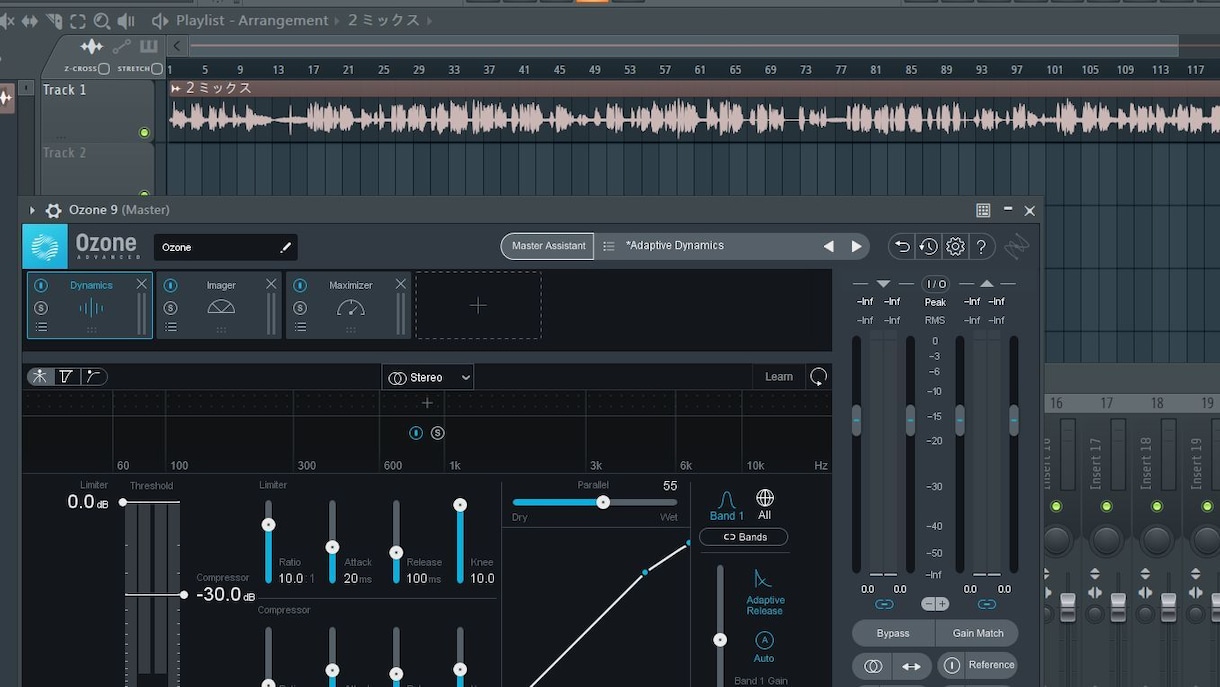Open the Ozone plugin options gear
Image resolution: width=1220 pixels, height=687 pixels.
(x=54, y=210)
